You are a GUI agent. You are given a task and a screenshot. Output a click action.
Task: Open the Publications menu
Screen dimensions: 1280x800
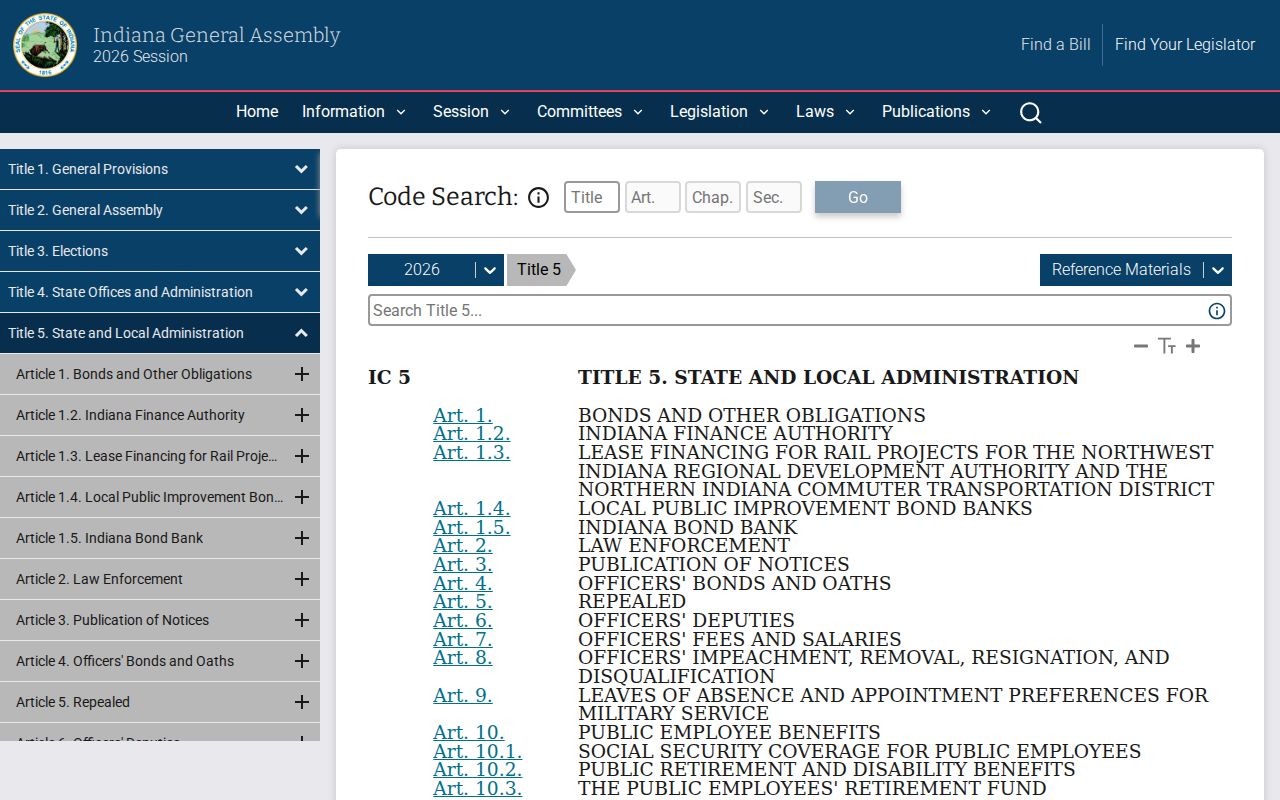936,112
